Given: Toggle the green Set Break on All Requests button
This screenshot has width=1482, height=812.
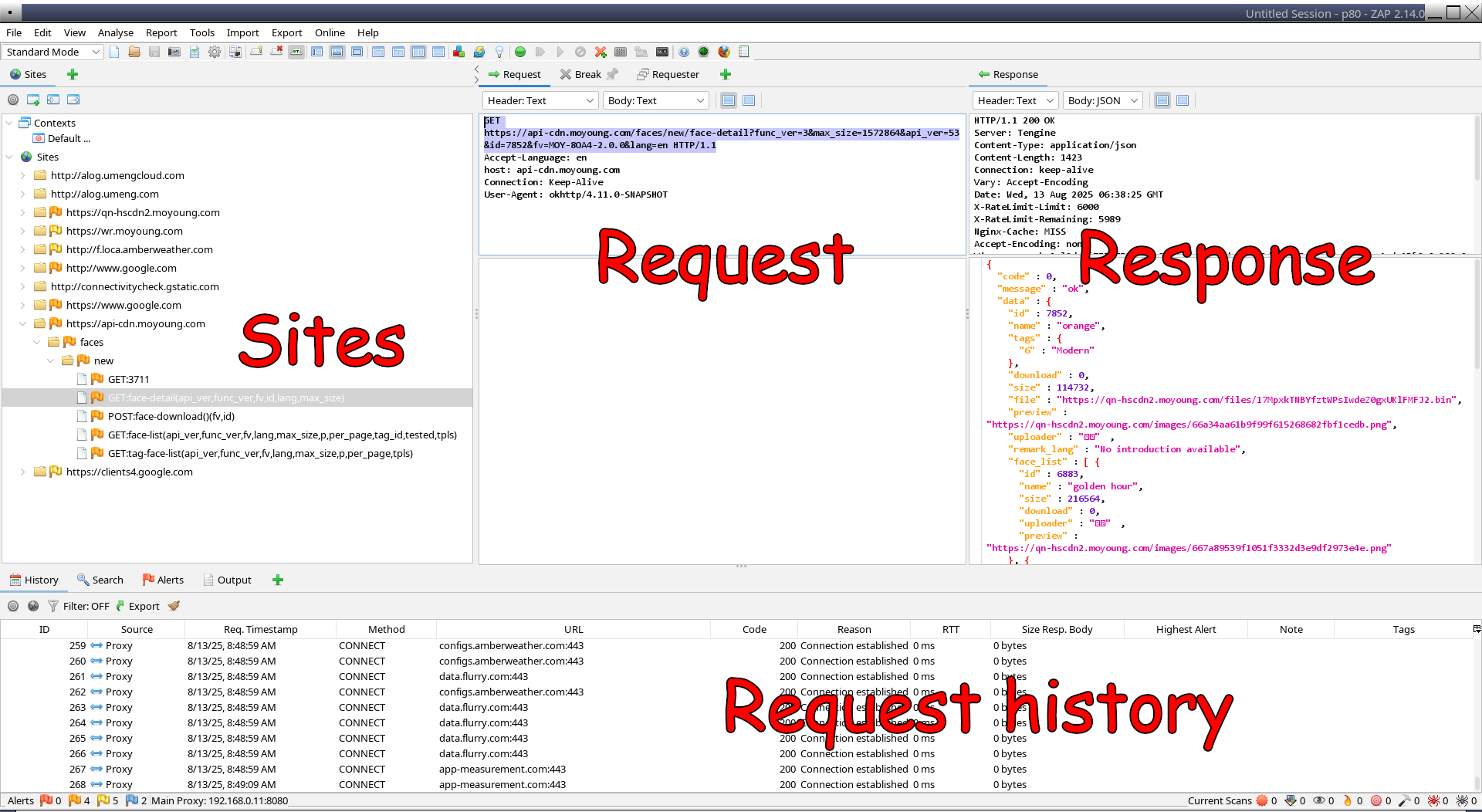Looking at the screenshot, I should pos(520,52).
